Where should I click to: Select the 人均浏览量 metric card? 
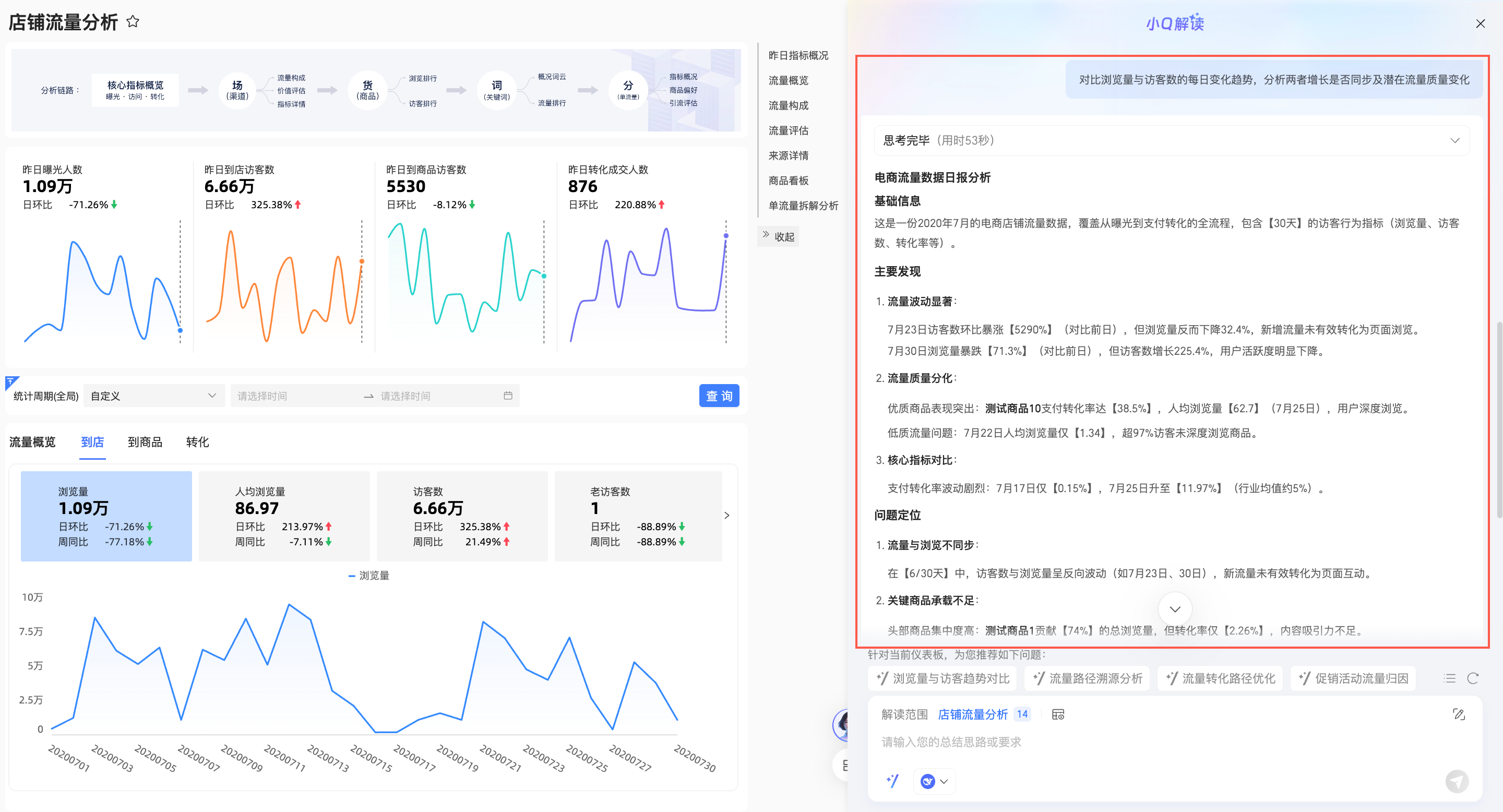pos(284,516)
